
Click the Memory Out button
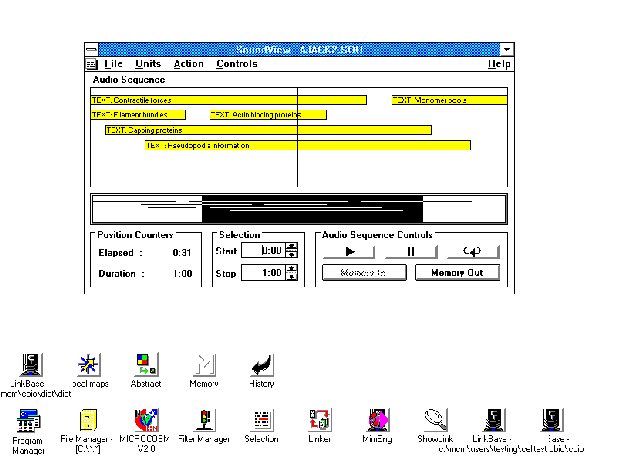pyautogui.click(x=457, y=272)
